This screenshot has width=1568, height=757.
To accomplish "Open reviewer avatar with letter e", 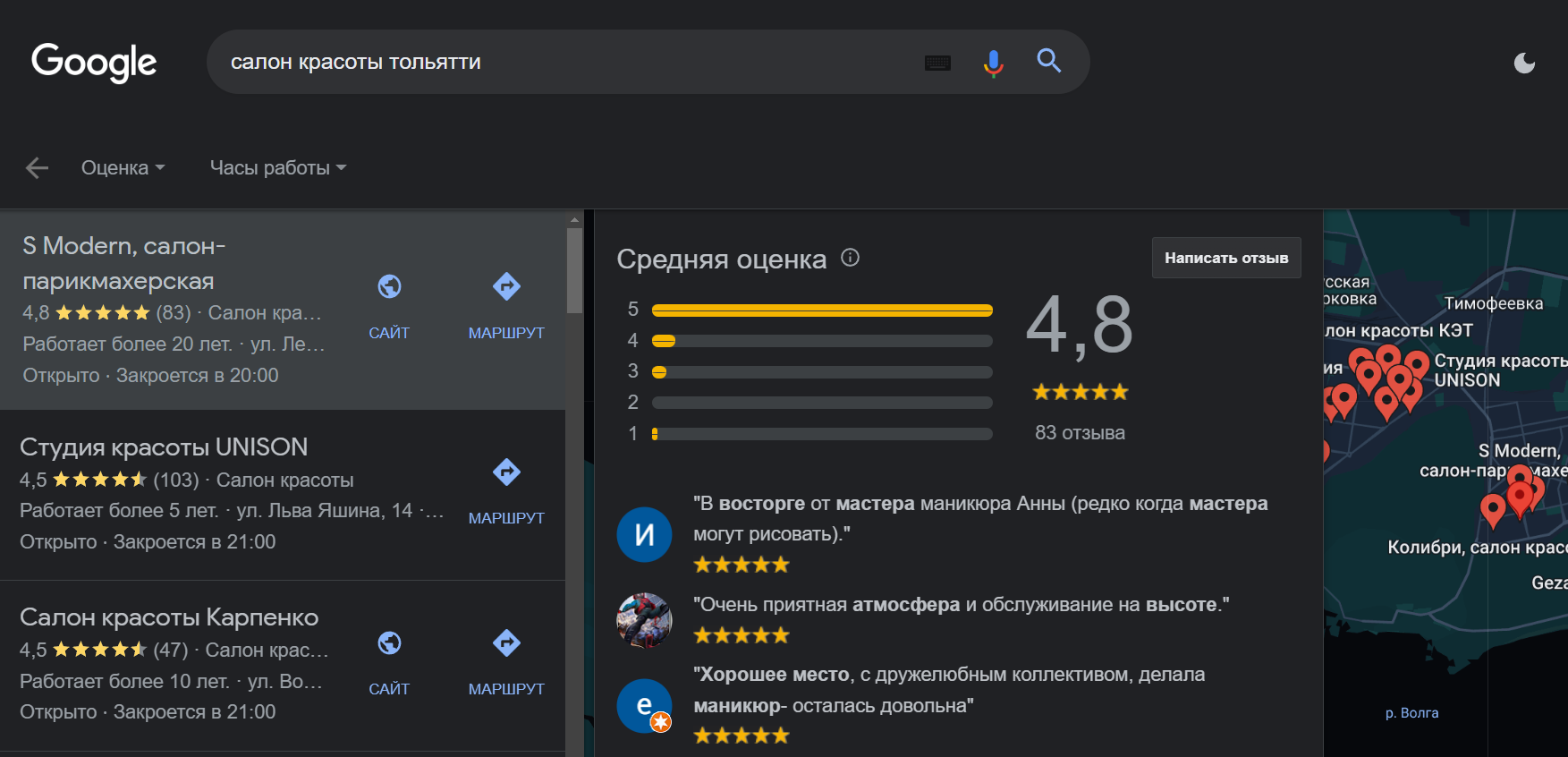I will 644,706.
